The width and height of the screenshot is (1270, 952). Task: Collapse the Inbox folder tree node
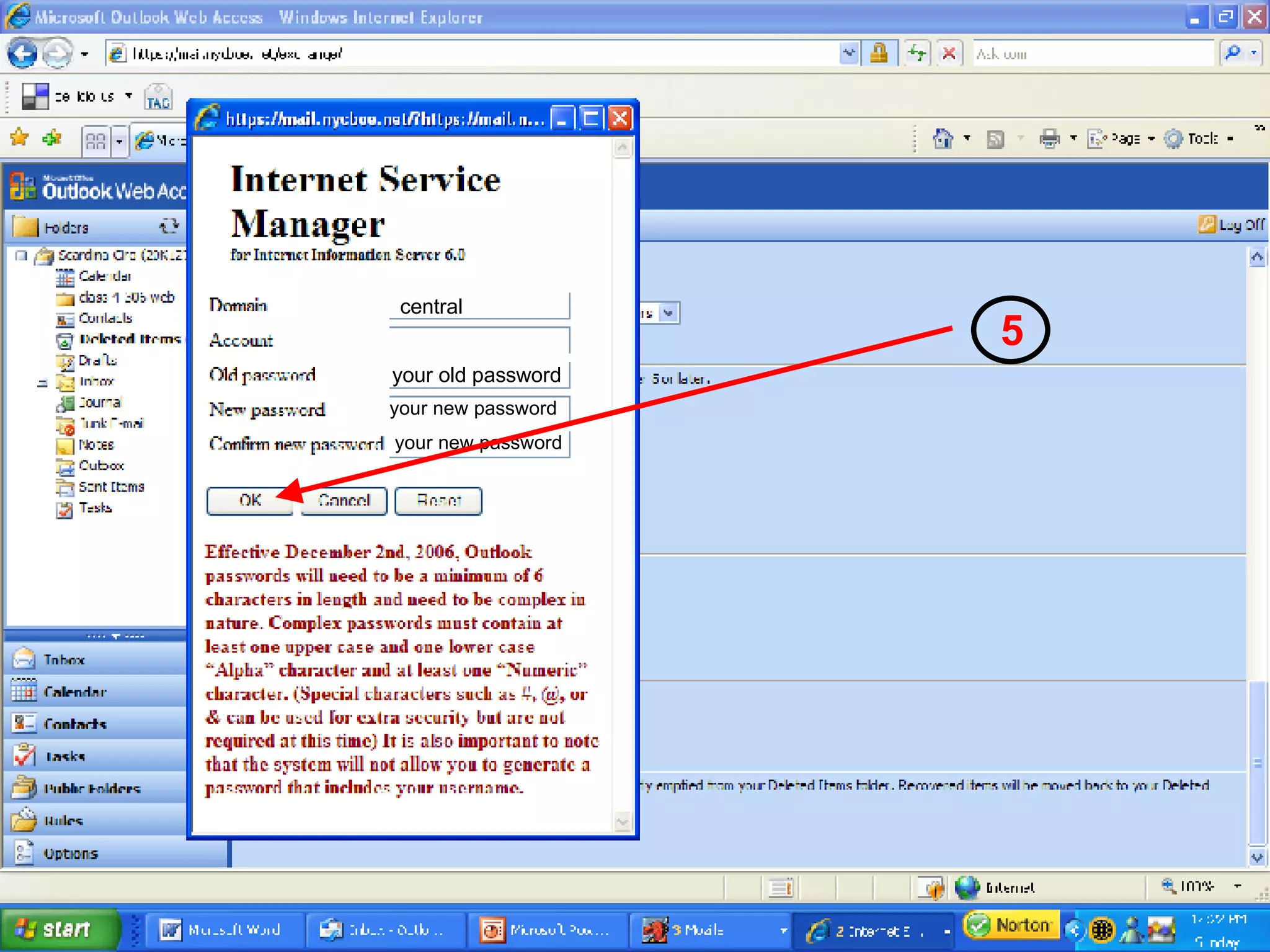click(x=42, y=382)
